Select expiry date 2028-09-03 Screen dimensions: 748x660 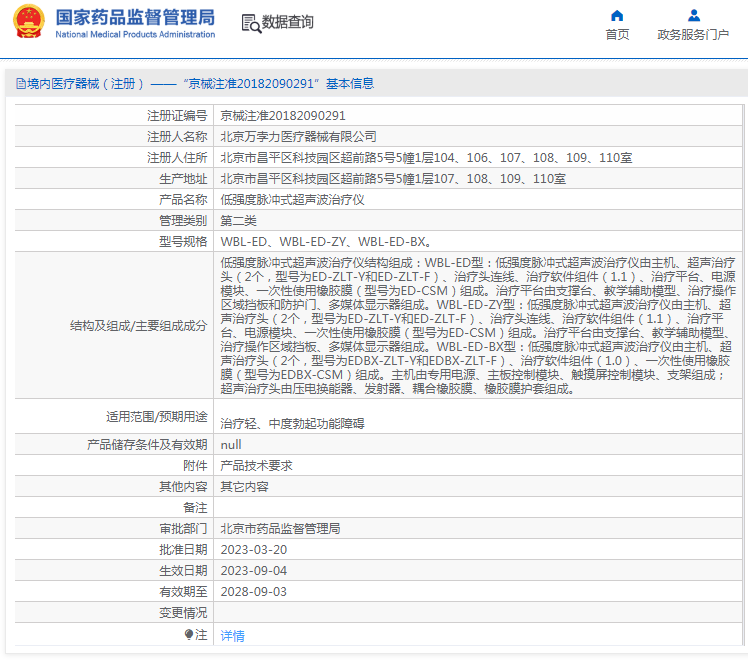254,592
